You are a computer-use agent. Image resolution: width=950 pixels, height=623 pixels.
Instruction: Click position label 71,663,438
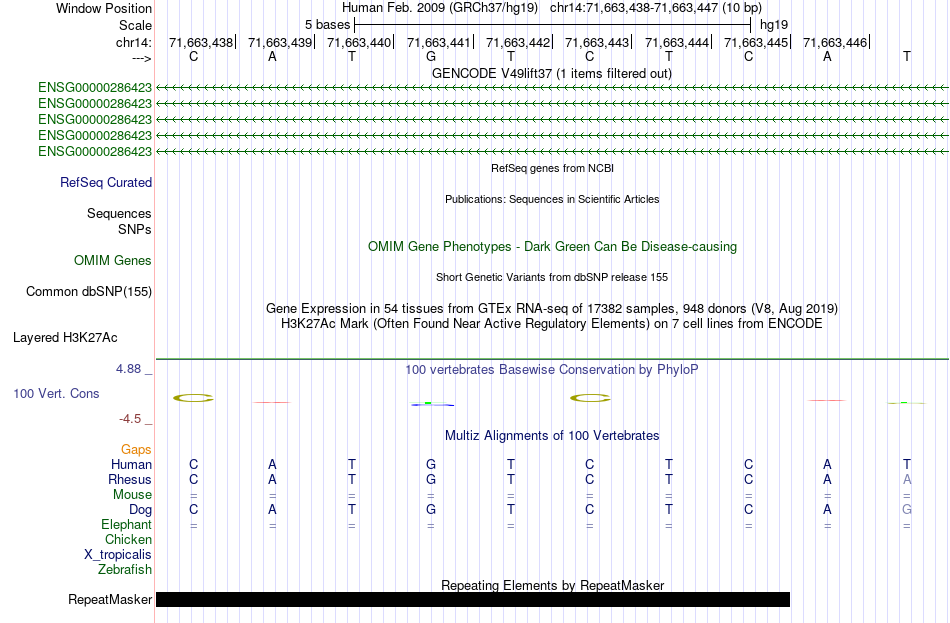click(x=201, y=42)
